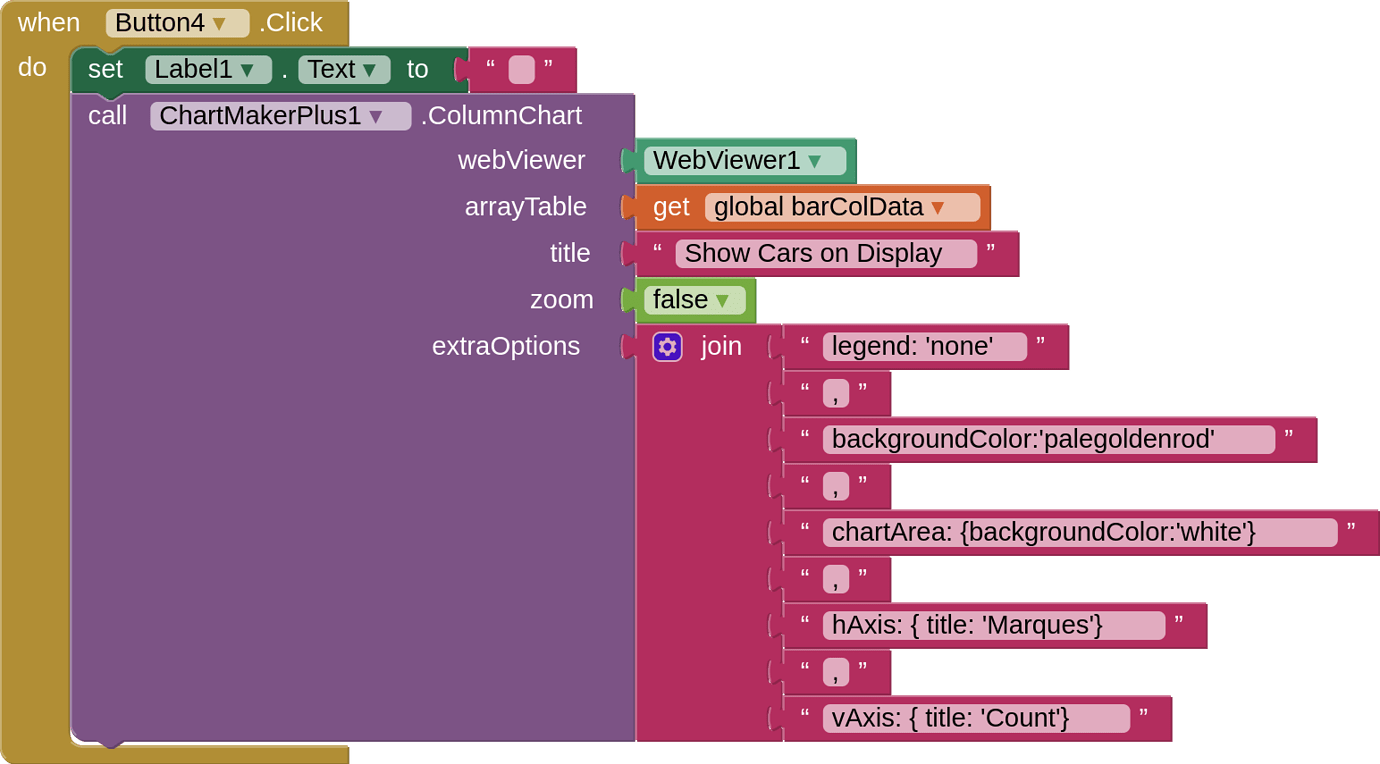1380x764 pixels.
Task: Click the zoom parameter label
Action: click(x=562, y=300)
